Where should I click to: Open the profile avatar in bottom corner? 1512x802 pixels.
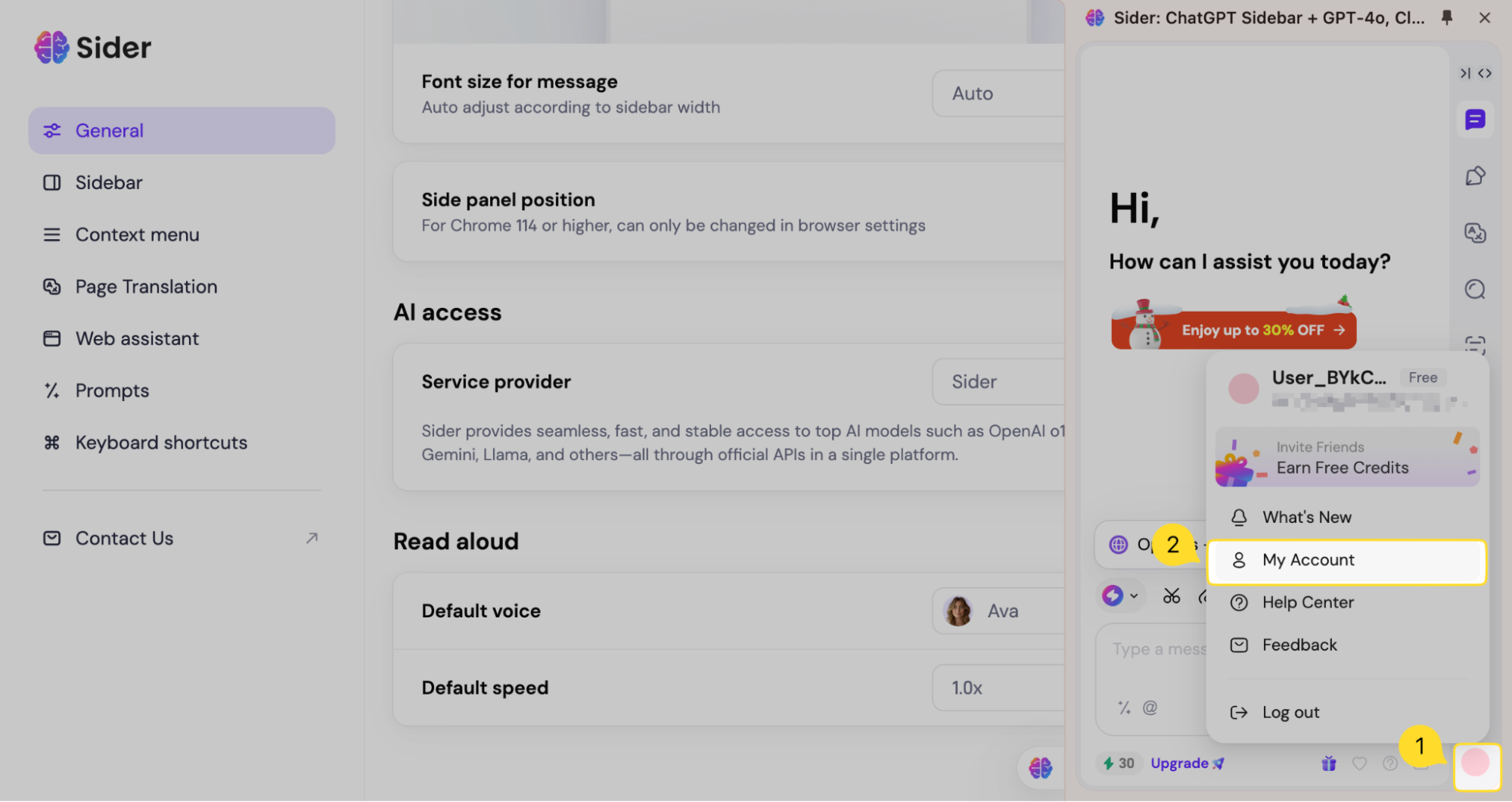tap(1476, 763)
